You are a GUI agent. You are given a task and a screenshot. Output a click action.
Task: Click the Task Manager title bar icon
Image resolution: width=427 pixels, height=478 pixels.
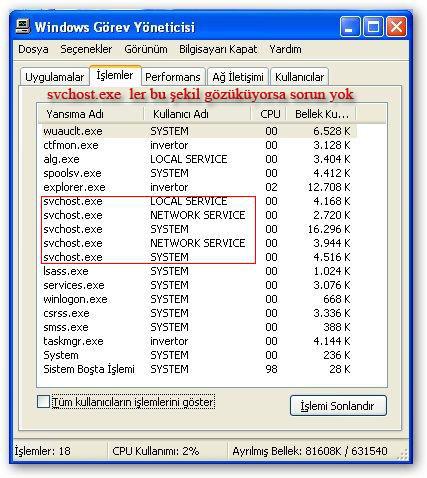(x=23, y=26)
